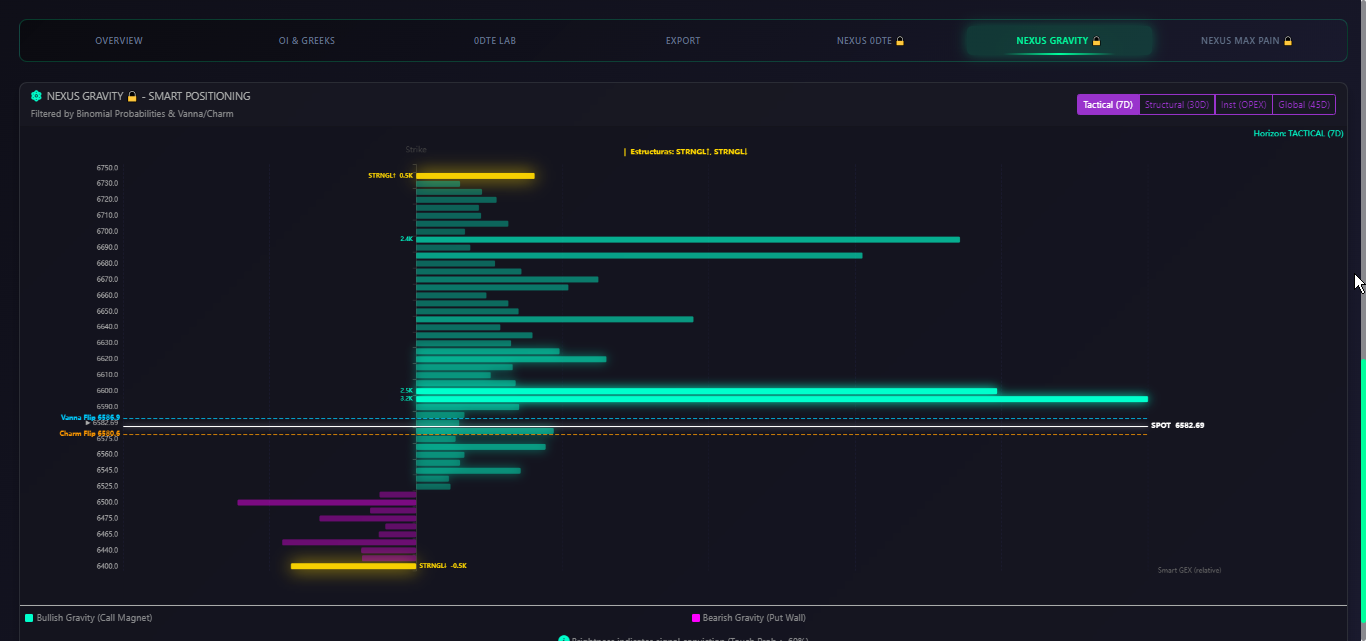Viewport: 1366px width, 641px height.
Task: Click the Nexus Gravity hexagon logo icon
Action: [36, 96]
